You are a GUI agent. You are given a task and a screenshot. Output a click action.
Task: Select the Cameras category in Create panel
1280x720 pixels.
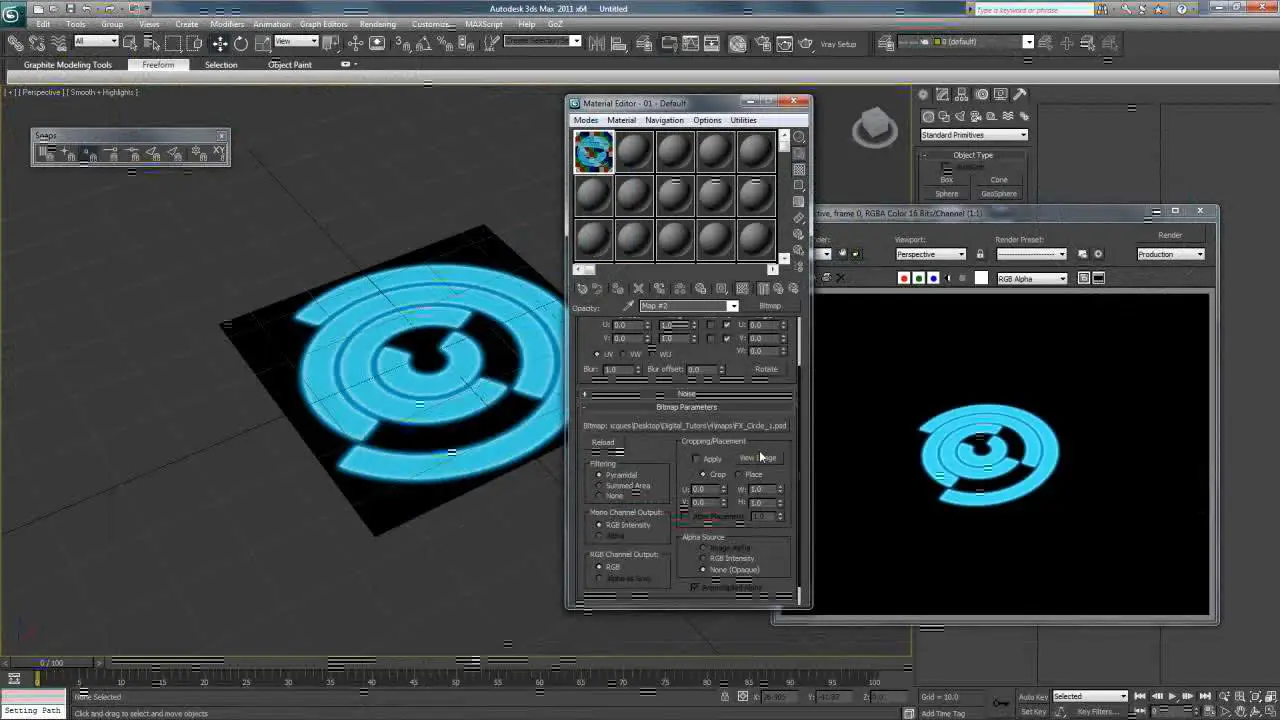[976, 116]
